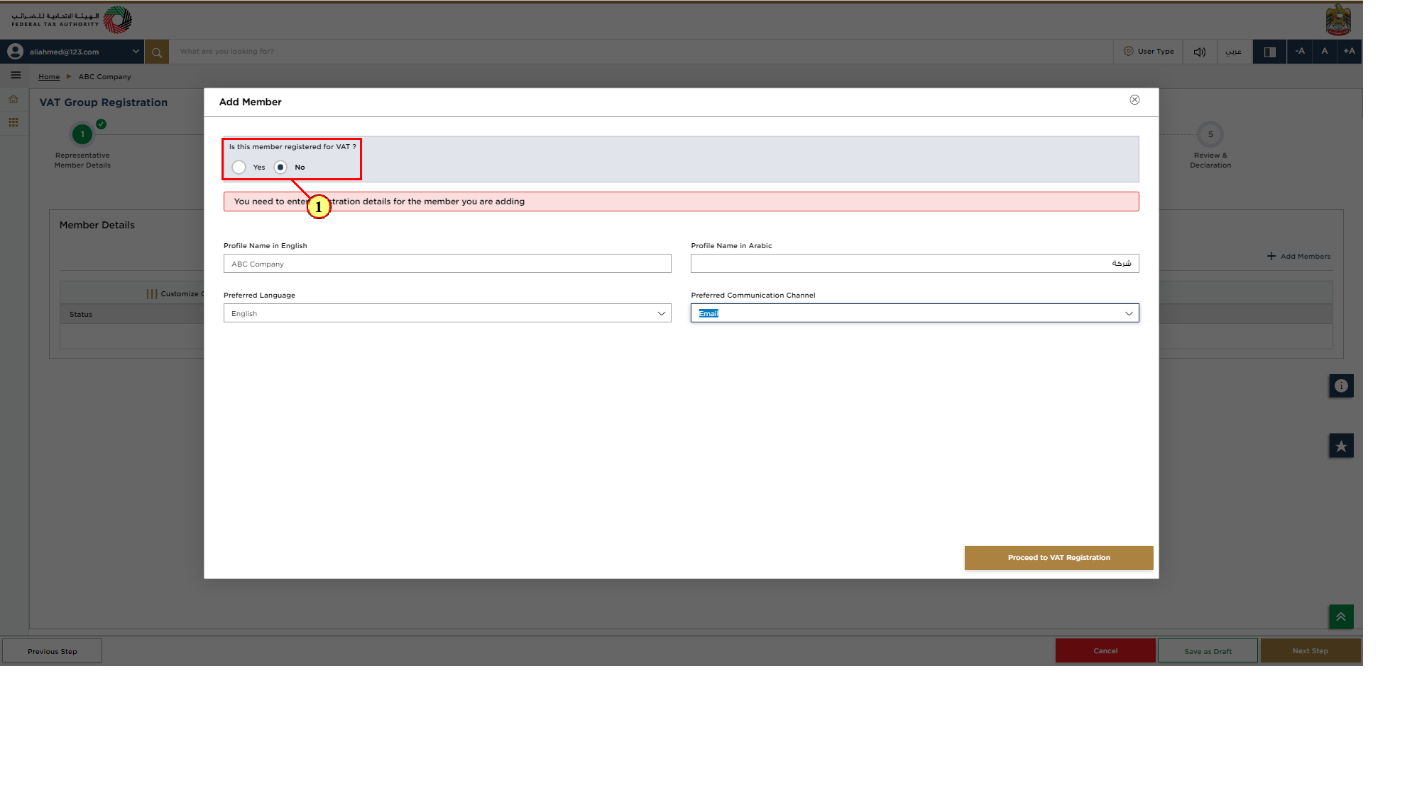Click the scroll-to-top green arrow icon
This screenshot has width=1414, height=801.
1341,617
